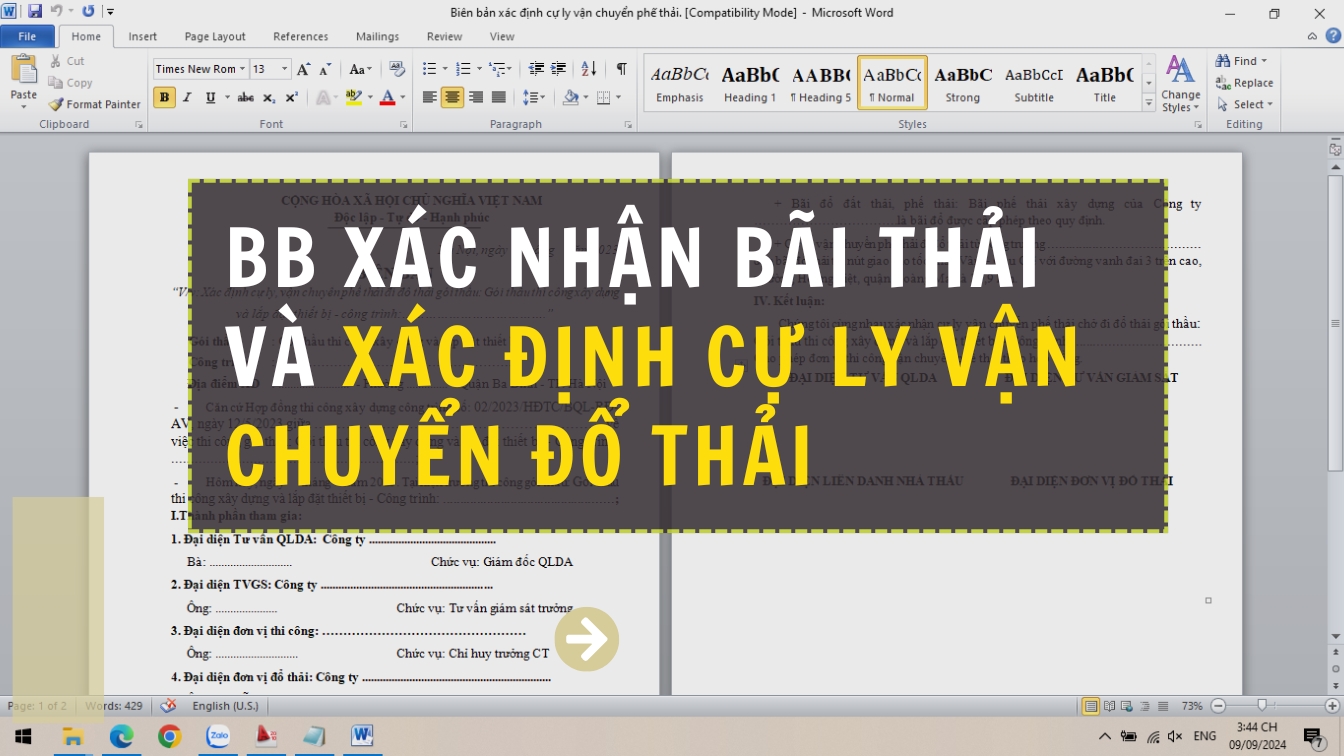The image size is (1344, 756).
Task: Toggle Bold formatting off
Action: [x=164, y=97]
